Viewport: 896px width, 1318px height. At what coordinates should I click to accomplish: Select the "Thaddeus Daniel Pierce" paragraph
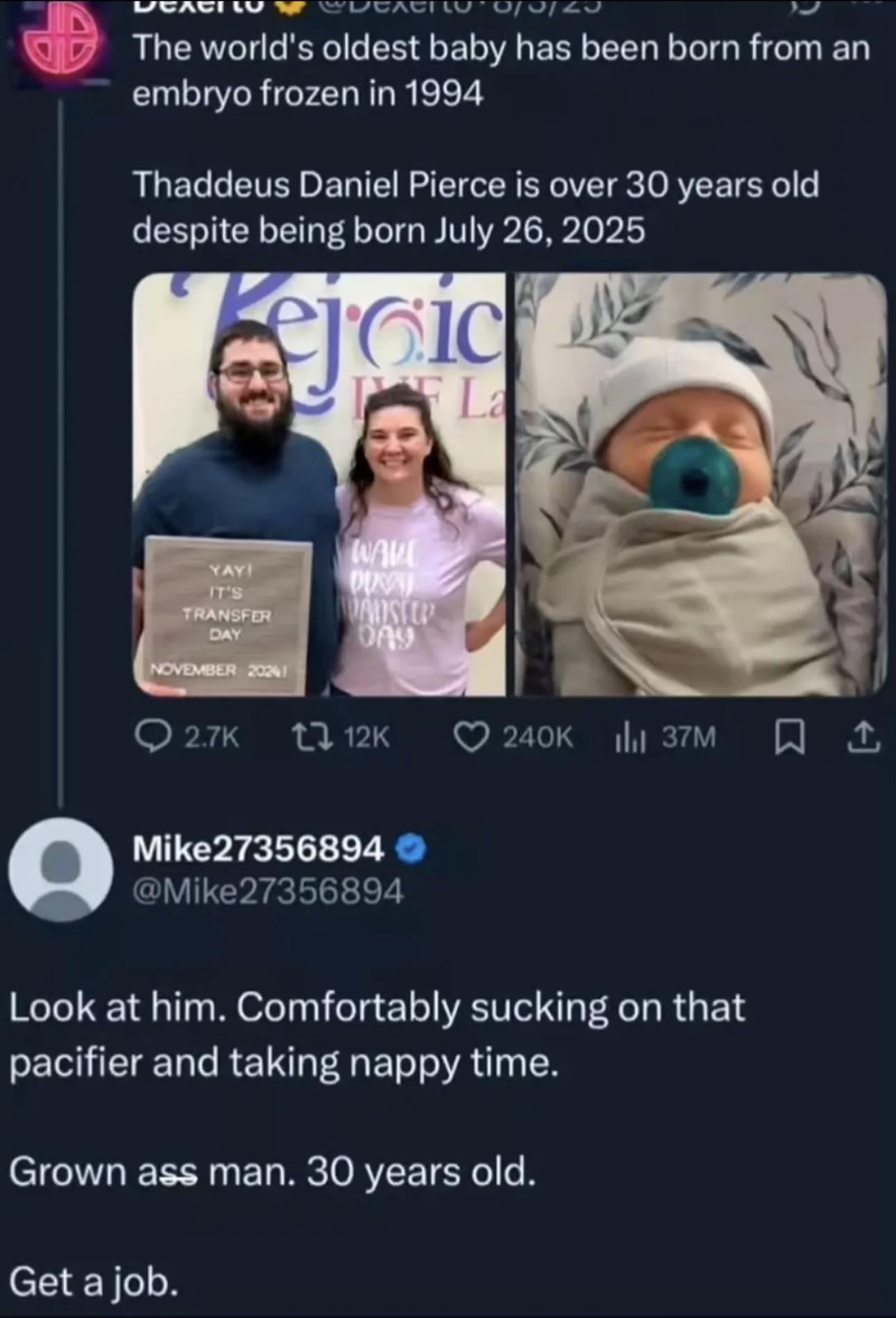[x=475, y=207]
